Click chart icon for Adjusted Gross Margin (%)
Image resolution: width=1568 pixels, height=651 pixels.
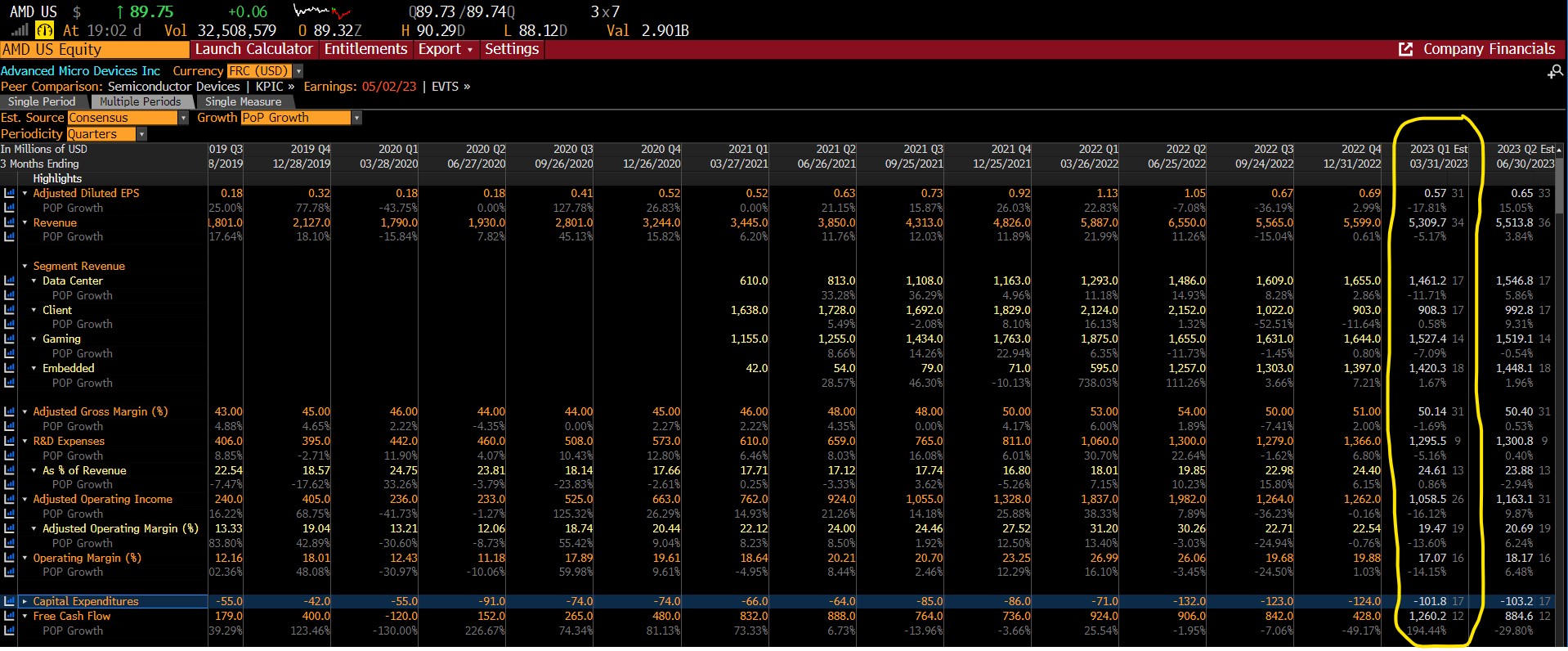pyautogui.click(x=9, y=411)
